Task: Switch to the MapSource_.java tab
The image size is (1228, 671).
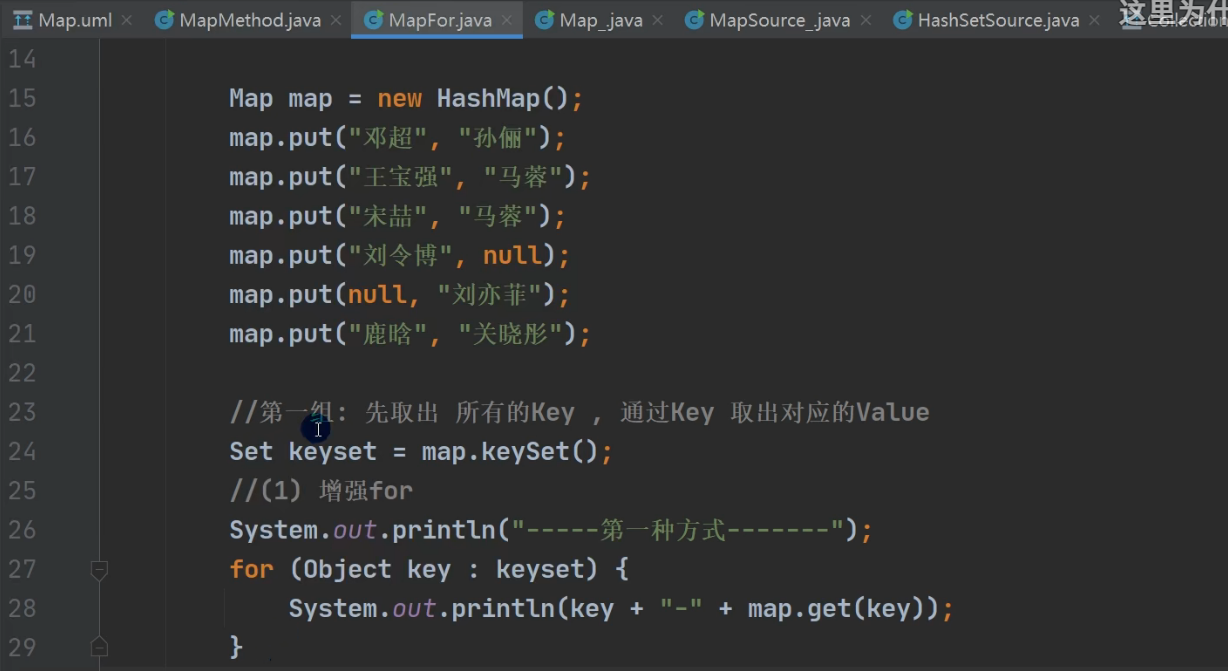Action: pos(778,20)
